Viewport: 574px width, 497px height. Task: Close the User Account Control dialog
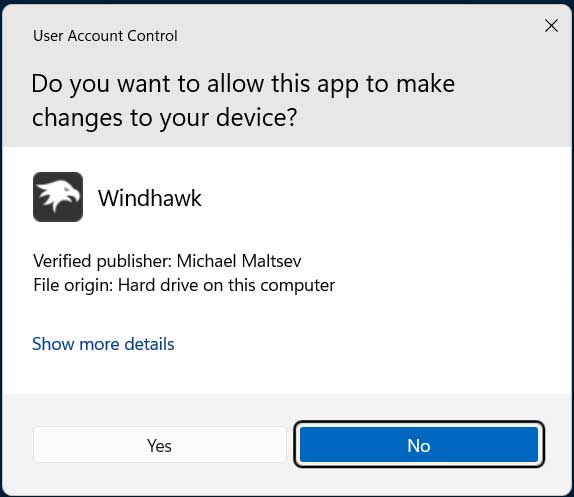click(x=551, y=26)
